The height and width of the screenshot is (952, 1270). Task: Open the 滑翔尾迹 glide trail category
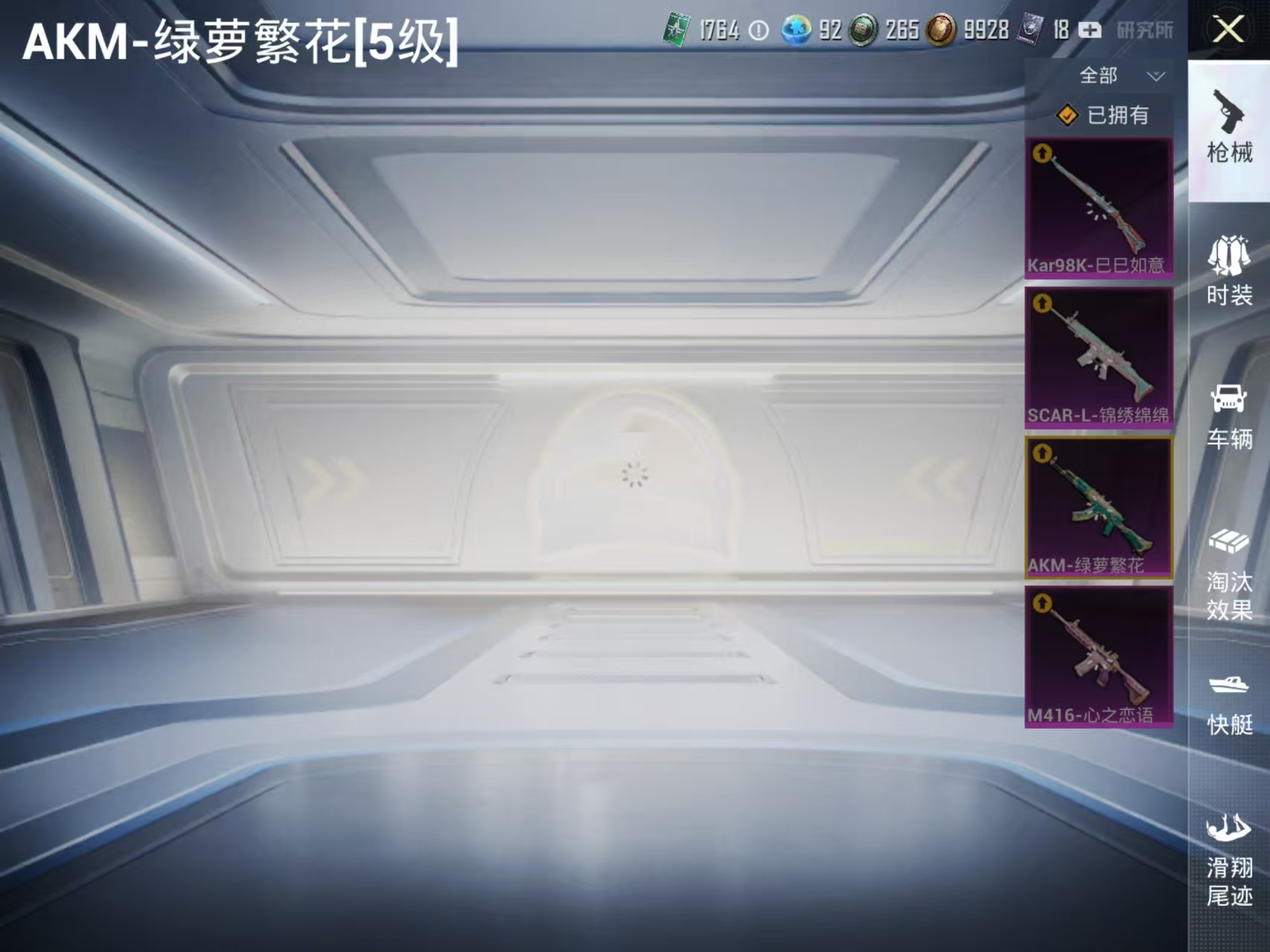[1229, 860]
